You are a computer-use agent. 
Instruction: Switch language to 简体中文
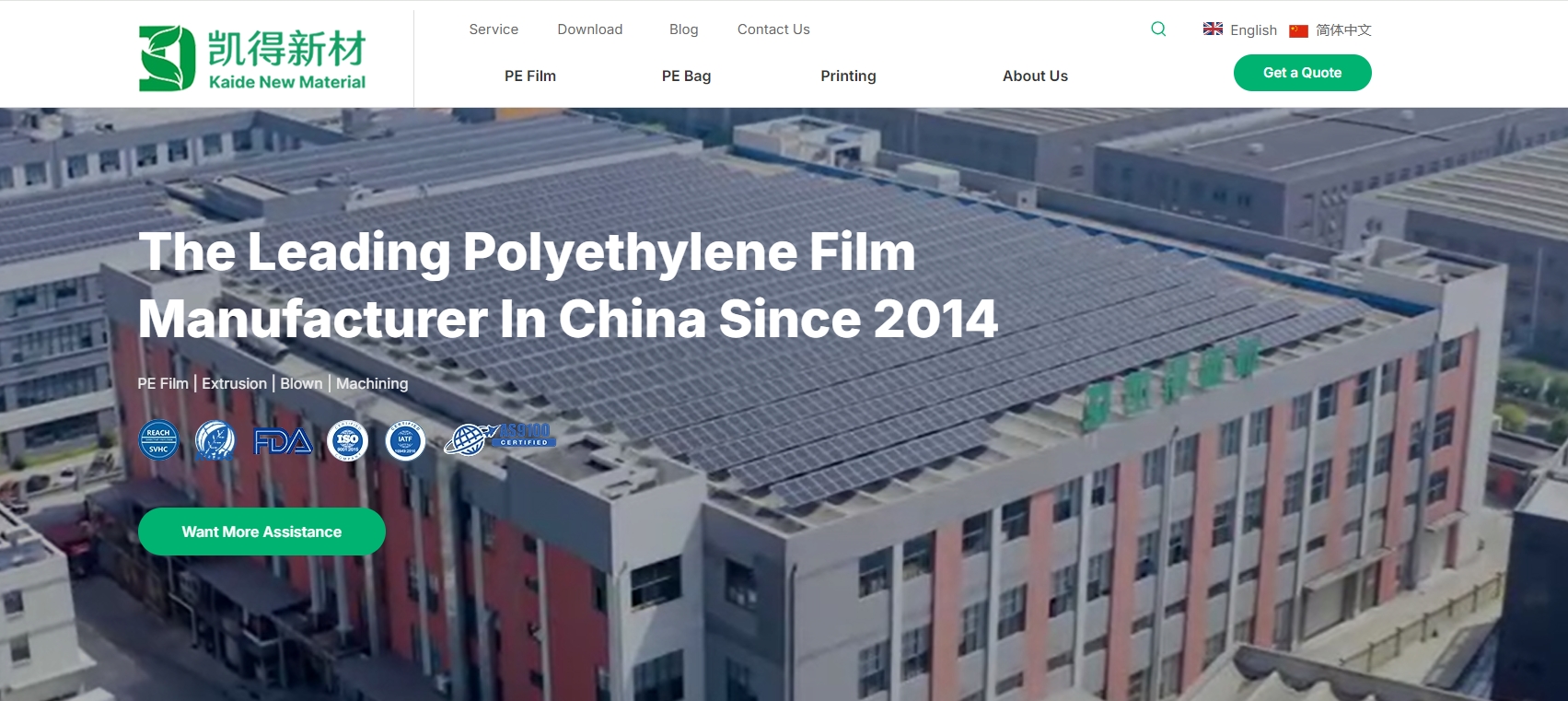[1343, 30]
